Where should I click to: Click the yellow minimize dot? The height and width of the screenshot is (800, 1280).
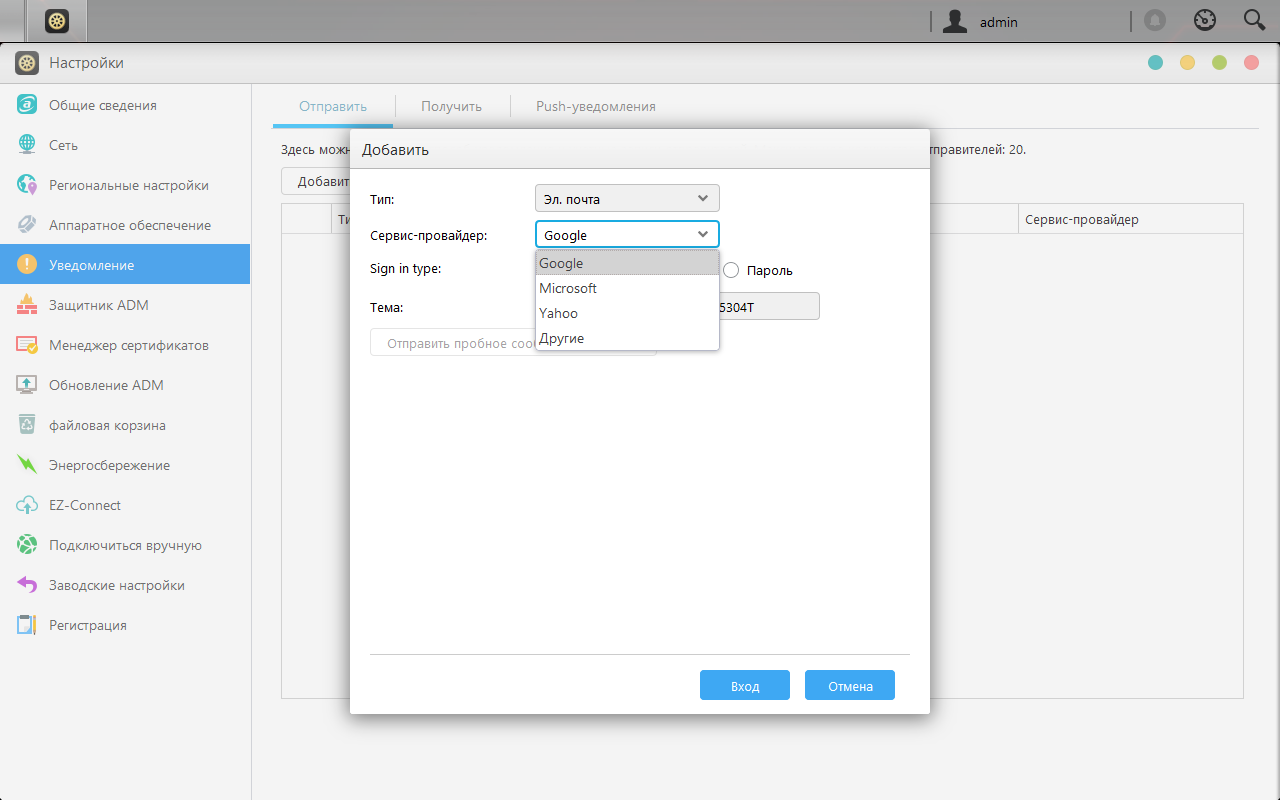1187,63
